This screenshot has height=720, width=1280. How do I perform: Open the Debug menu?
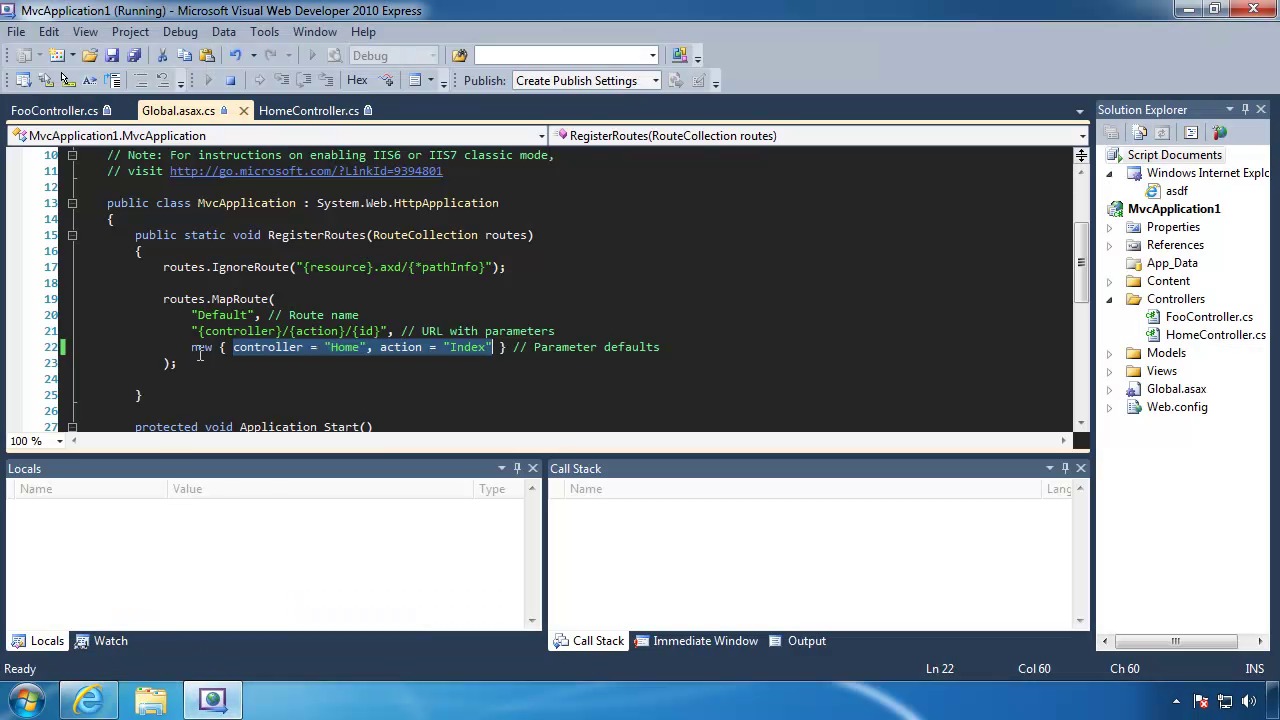[x=180, y=32]
